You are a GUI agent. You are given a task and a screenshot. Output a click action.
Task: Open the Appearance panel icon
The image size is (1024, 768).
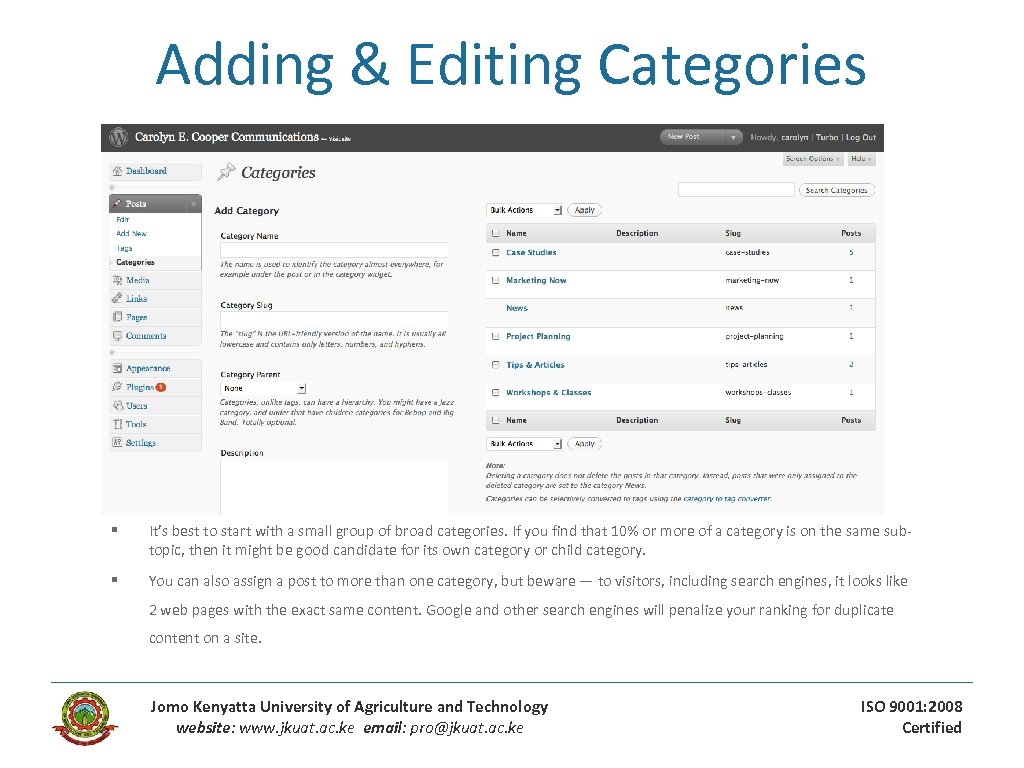tap(117, 368)
